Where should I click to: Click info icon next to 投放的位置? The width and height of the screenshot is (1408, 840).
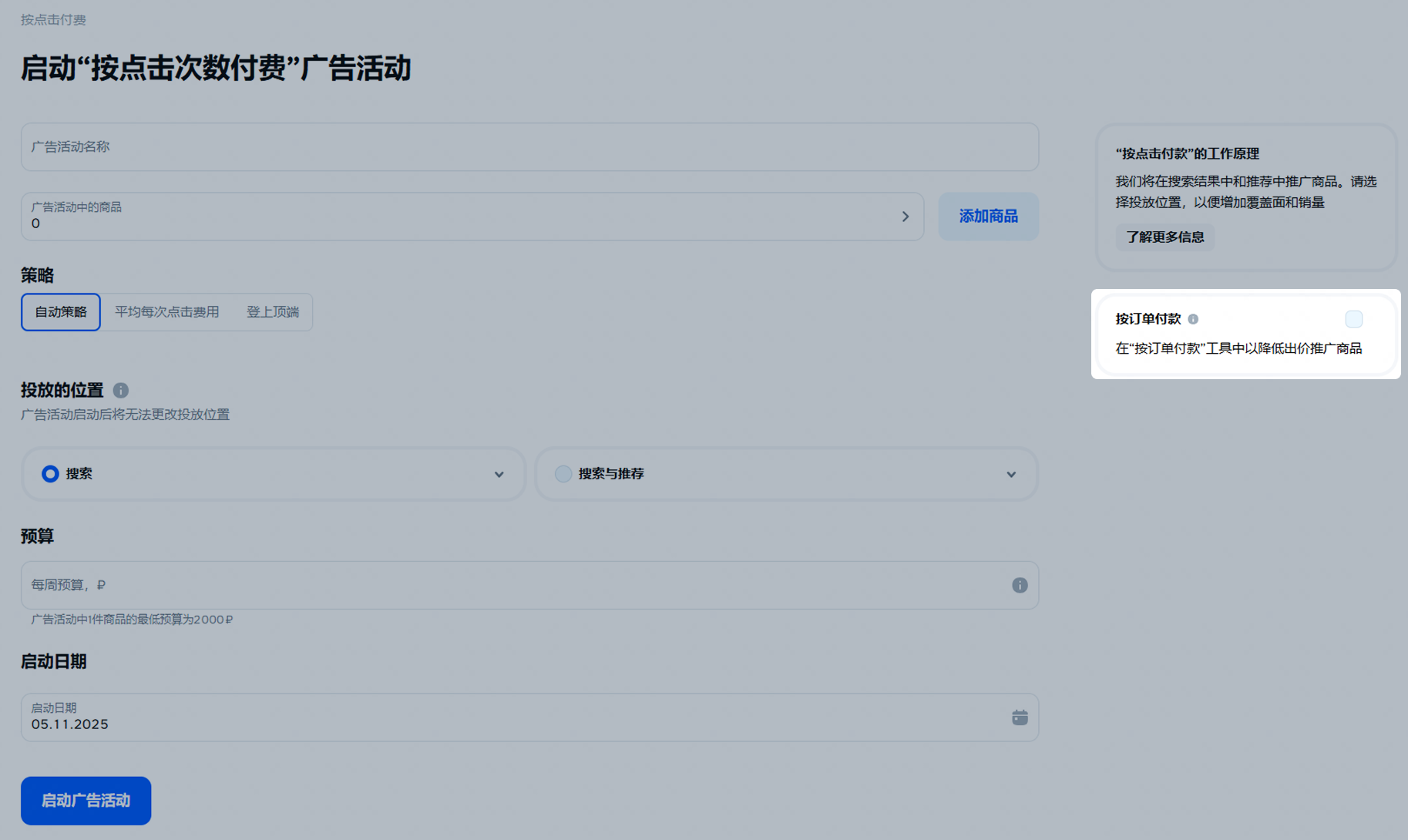(121, 391)
